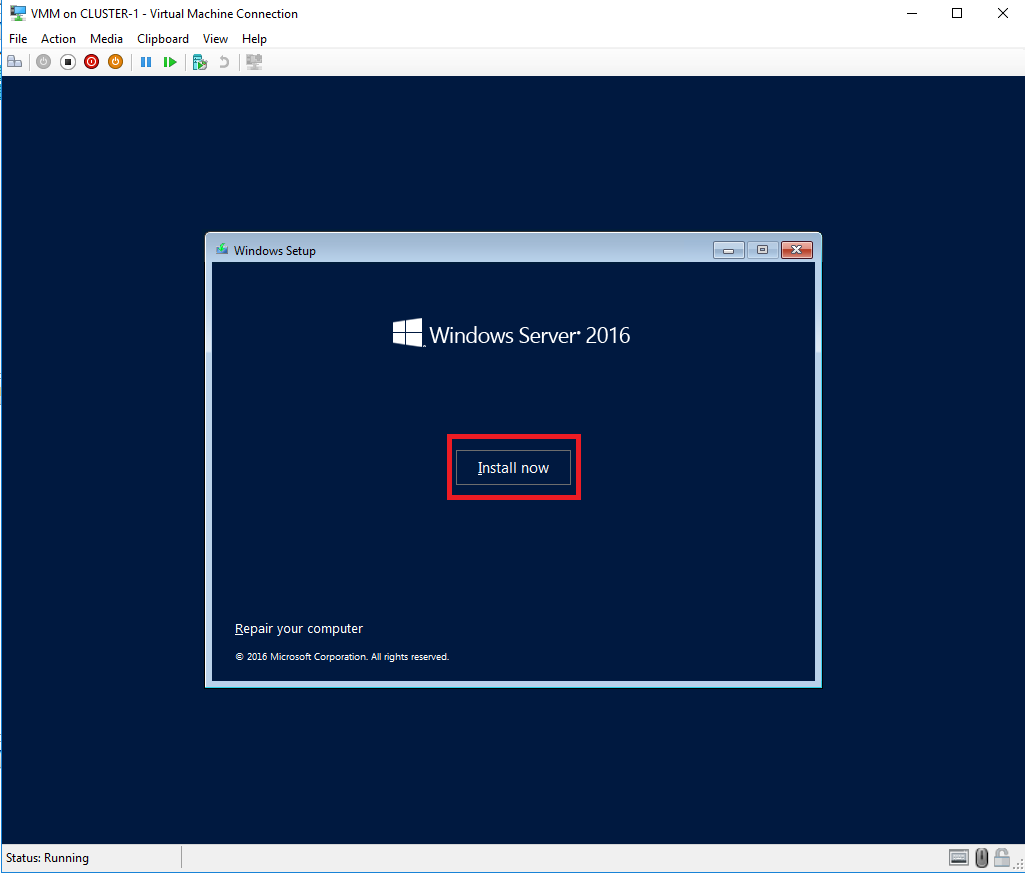This screenshot has width=1025, height=874.
Task: Open the Help menu
Action: pyautogui.click(x=254, y=39)
